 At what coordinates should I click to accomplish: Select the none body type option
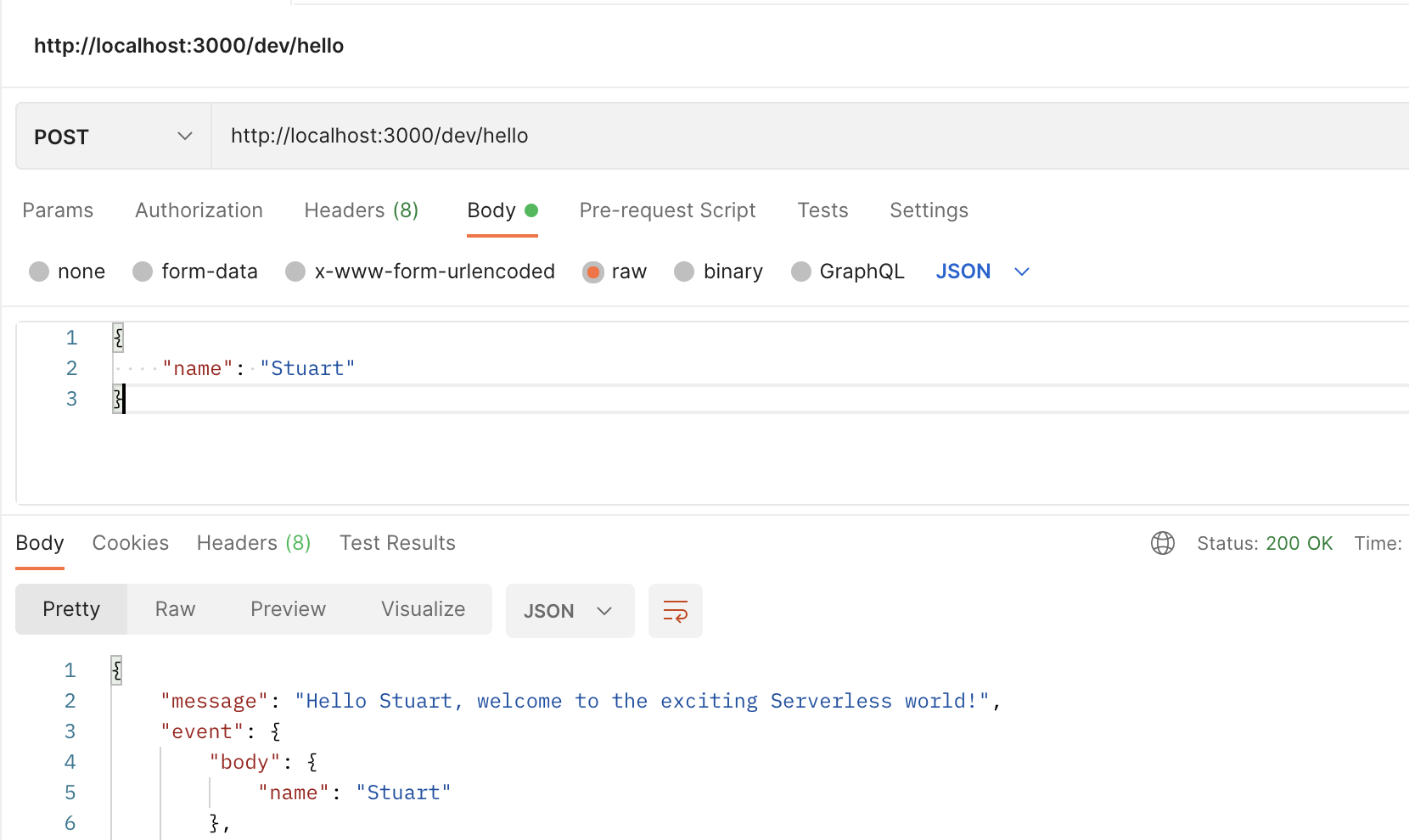click(39, 272)
